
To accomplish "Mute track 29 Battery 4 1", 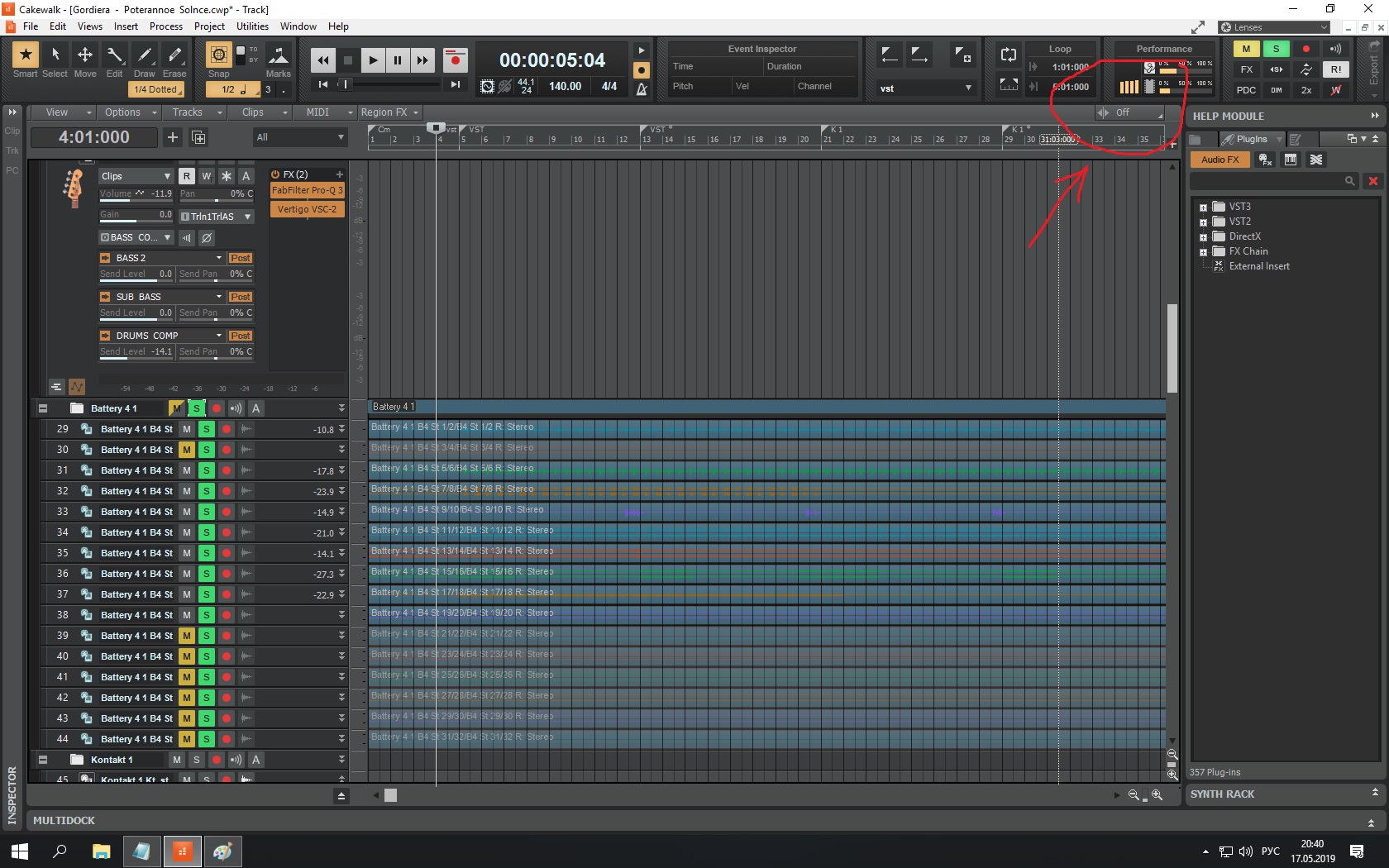I will coord(187,429).
